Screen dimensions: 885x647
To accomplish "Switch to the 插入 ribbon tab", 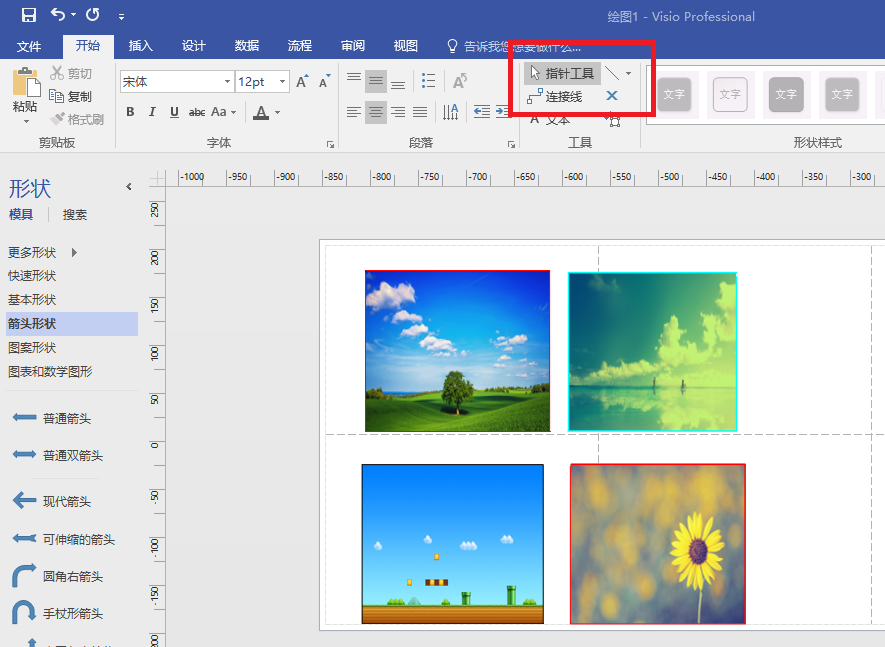I will click(141, 46).
